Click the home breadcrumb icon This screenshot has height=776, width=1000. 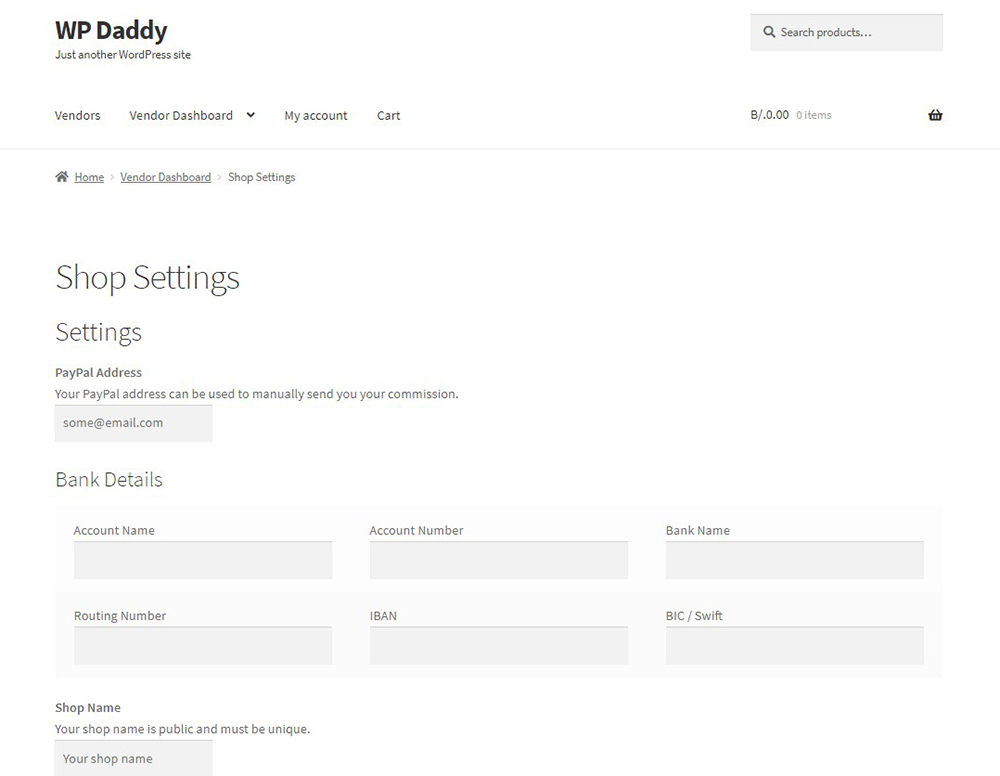click(x=62, y=177)
